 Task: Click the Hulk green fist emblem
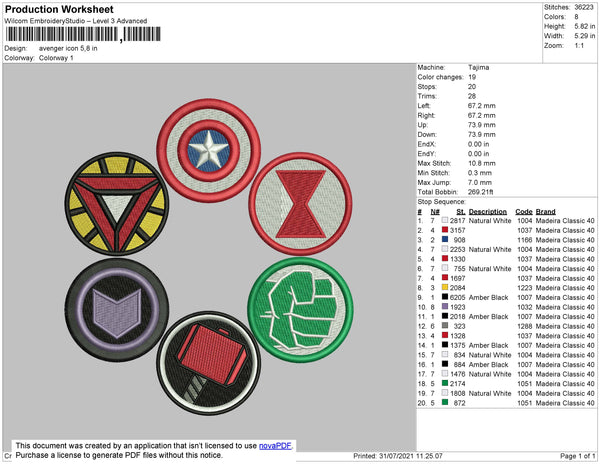coord(300,310)
